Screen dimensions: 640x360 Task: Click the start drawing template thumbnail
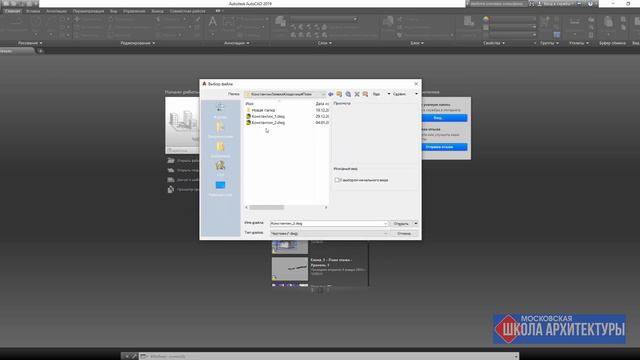[182, 125]
